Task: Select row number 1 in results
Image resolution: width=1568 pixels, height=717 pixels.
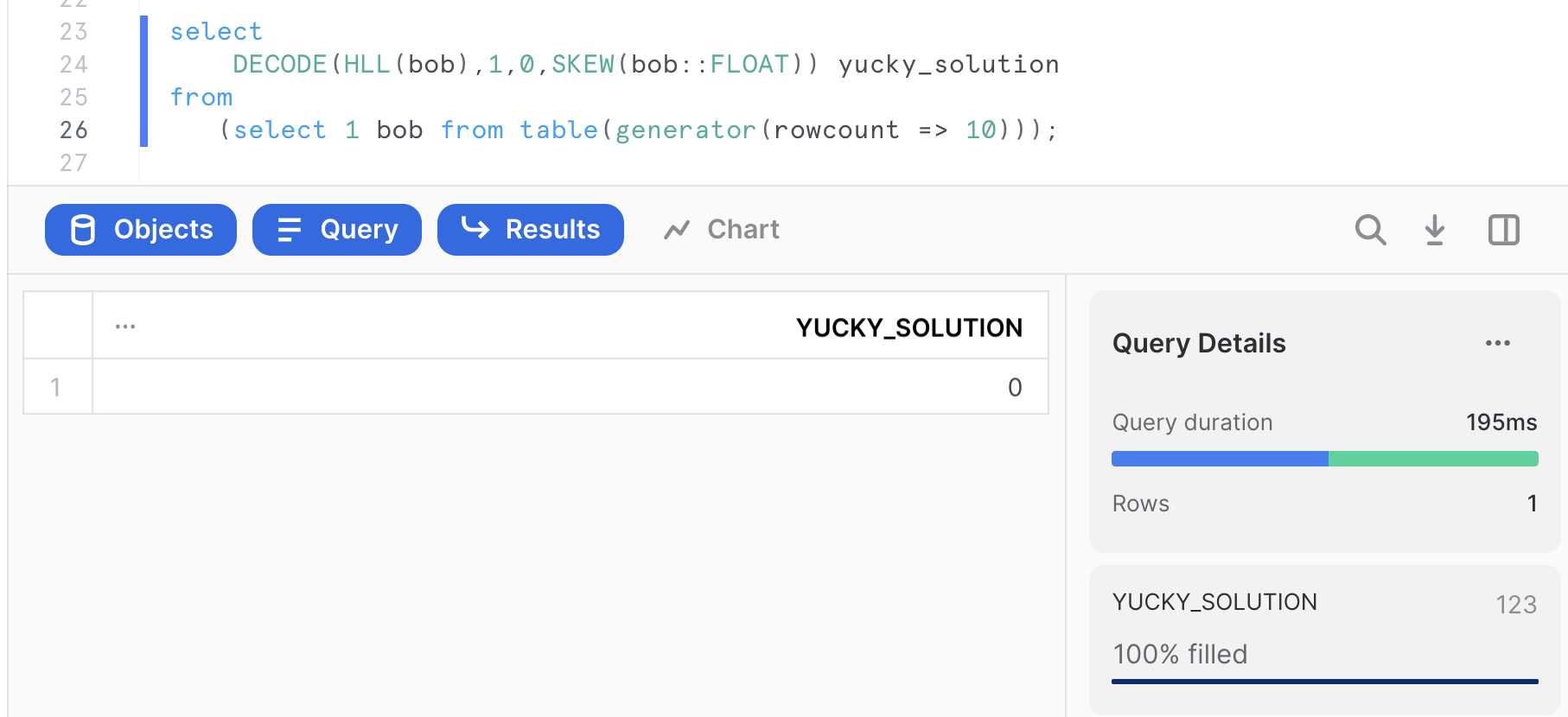Action: 56,387
